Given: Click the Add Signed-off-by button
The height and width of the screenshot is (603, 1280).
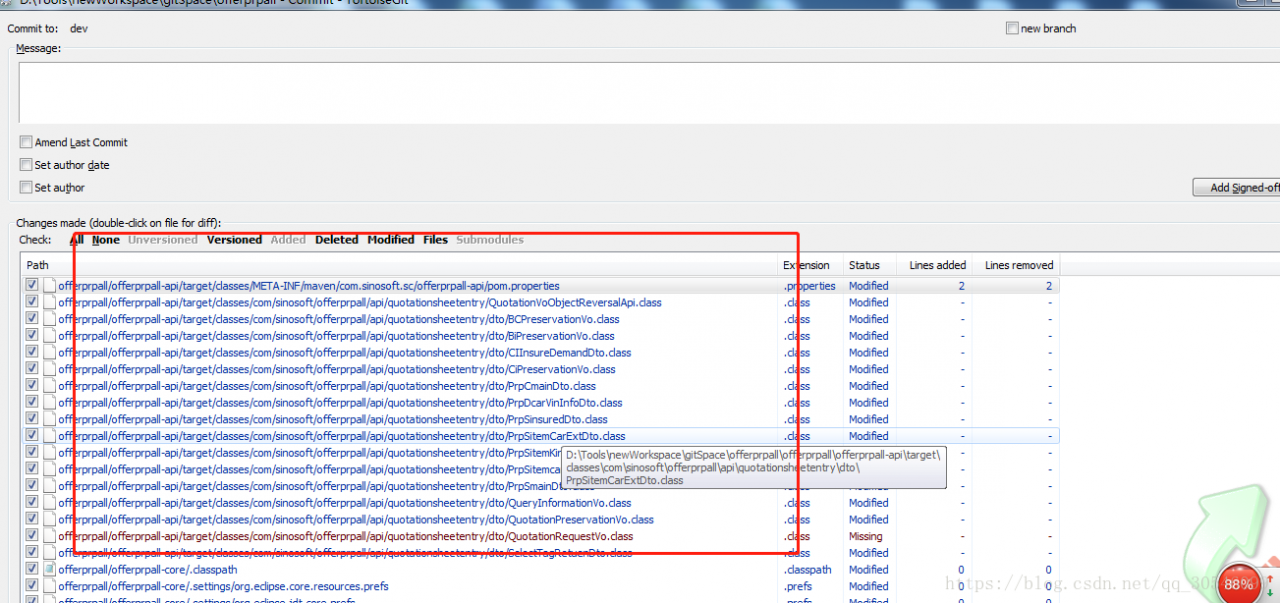Looking at the screenshot, I should coord(1237,187).
